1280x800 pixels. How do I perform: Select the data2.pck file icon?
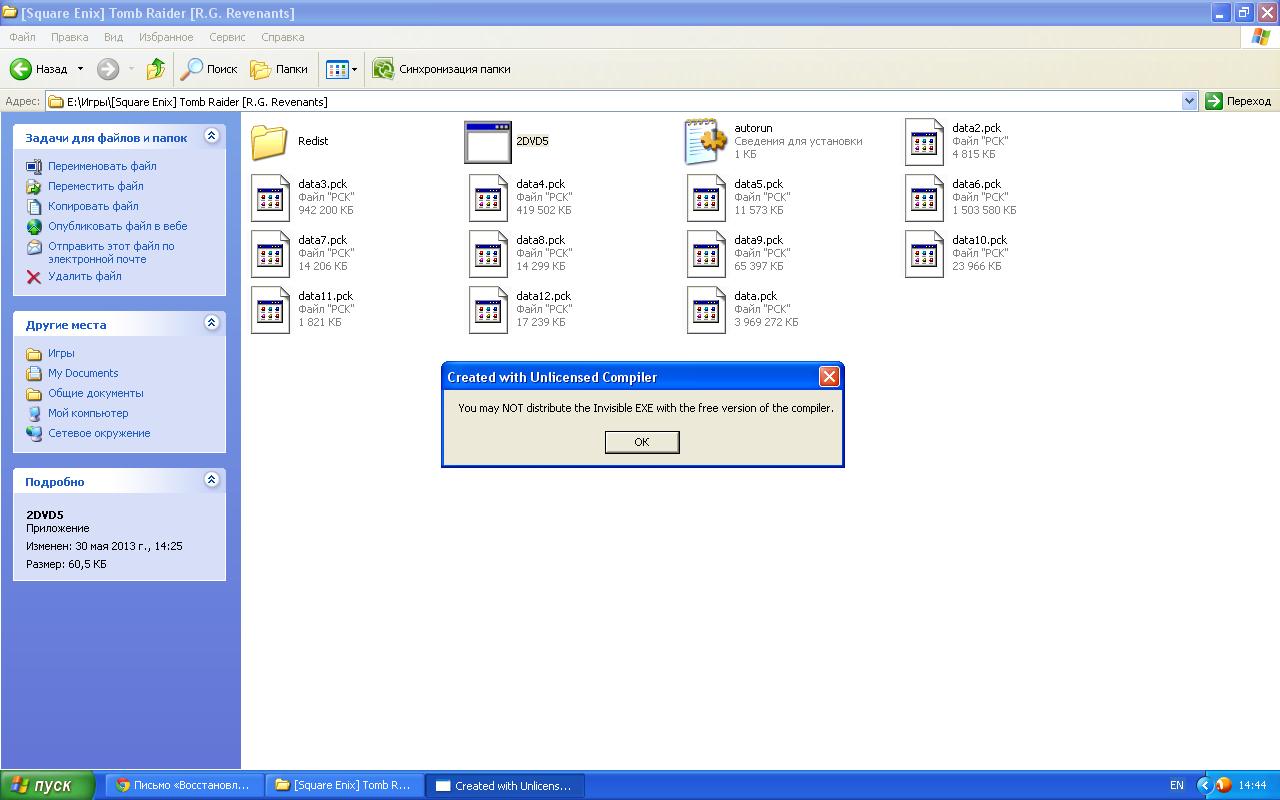[924, 142]
